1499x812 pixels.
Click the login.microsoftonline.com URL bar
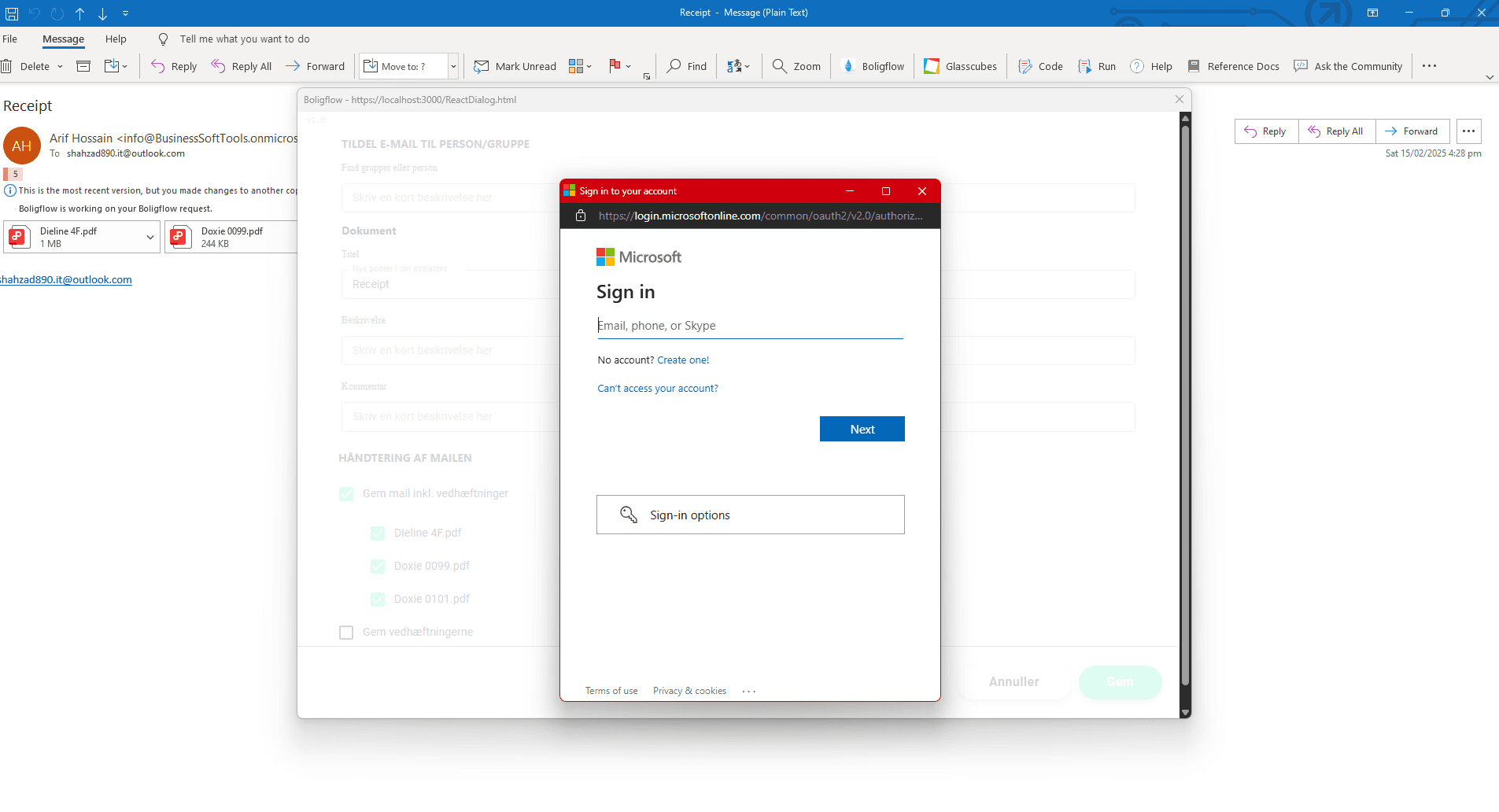[760, 216]
